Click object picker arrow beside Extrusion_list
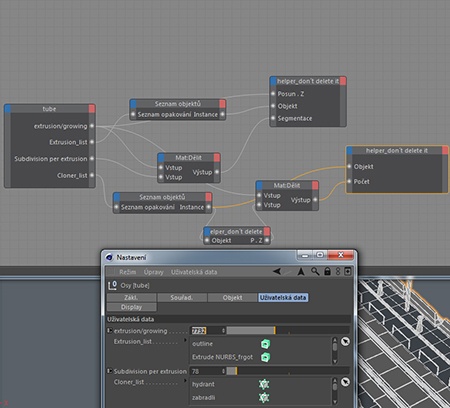Image resolution: width=450 pixels, height=408 pixels. (x=345, y=342)
